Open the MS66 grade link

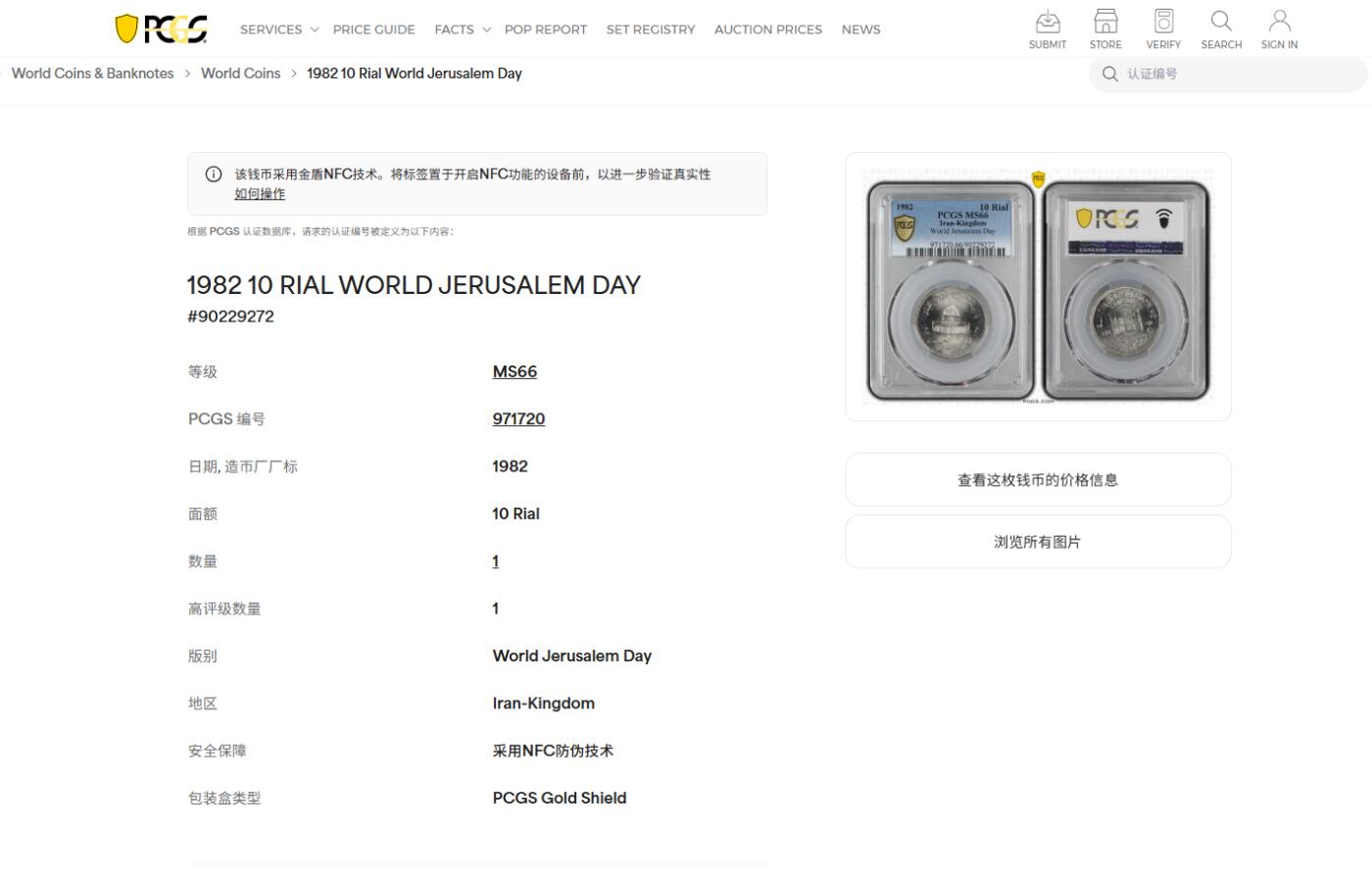[514, 371]
